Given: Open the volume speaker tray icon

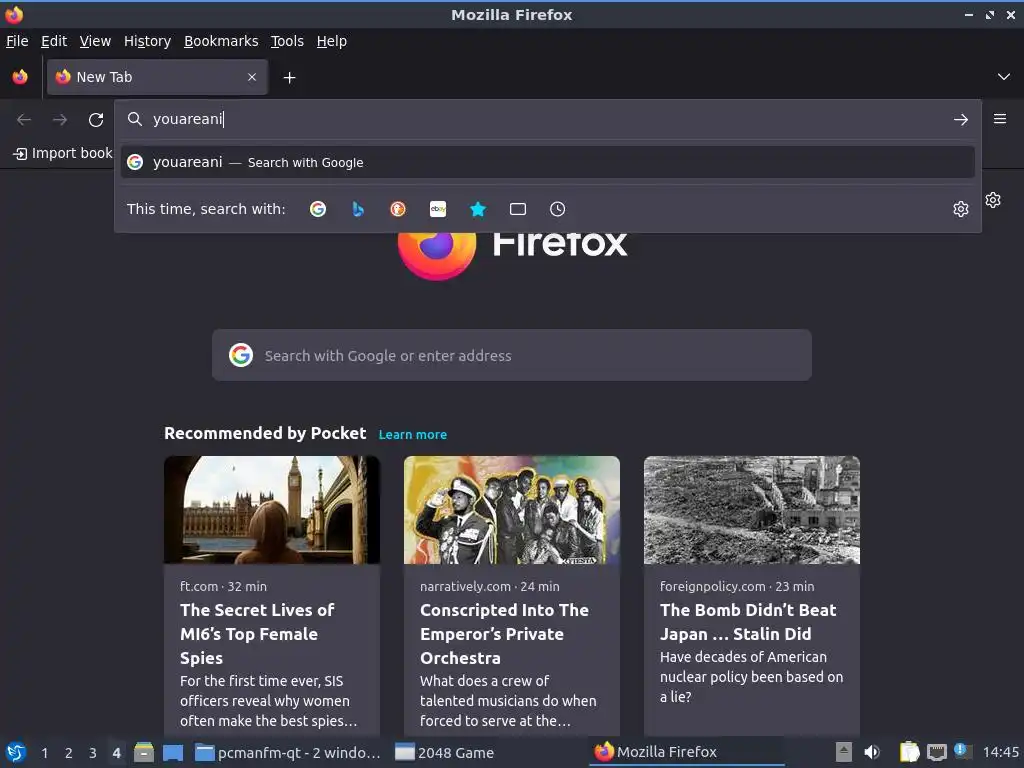Looking at the screenshot, I should 872,752.
